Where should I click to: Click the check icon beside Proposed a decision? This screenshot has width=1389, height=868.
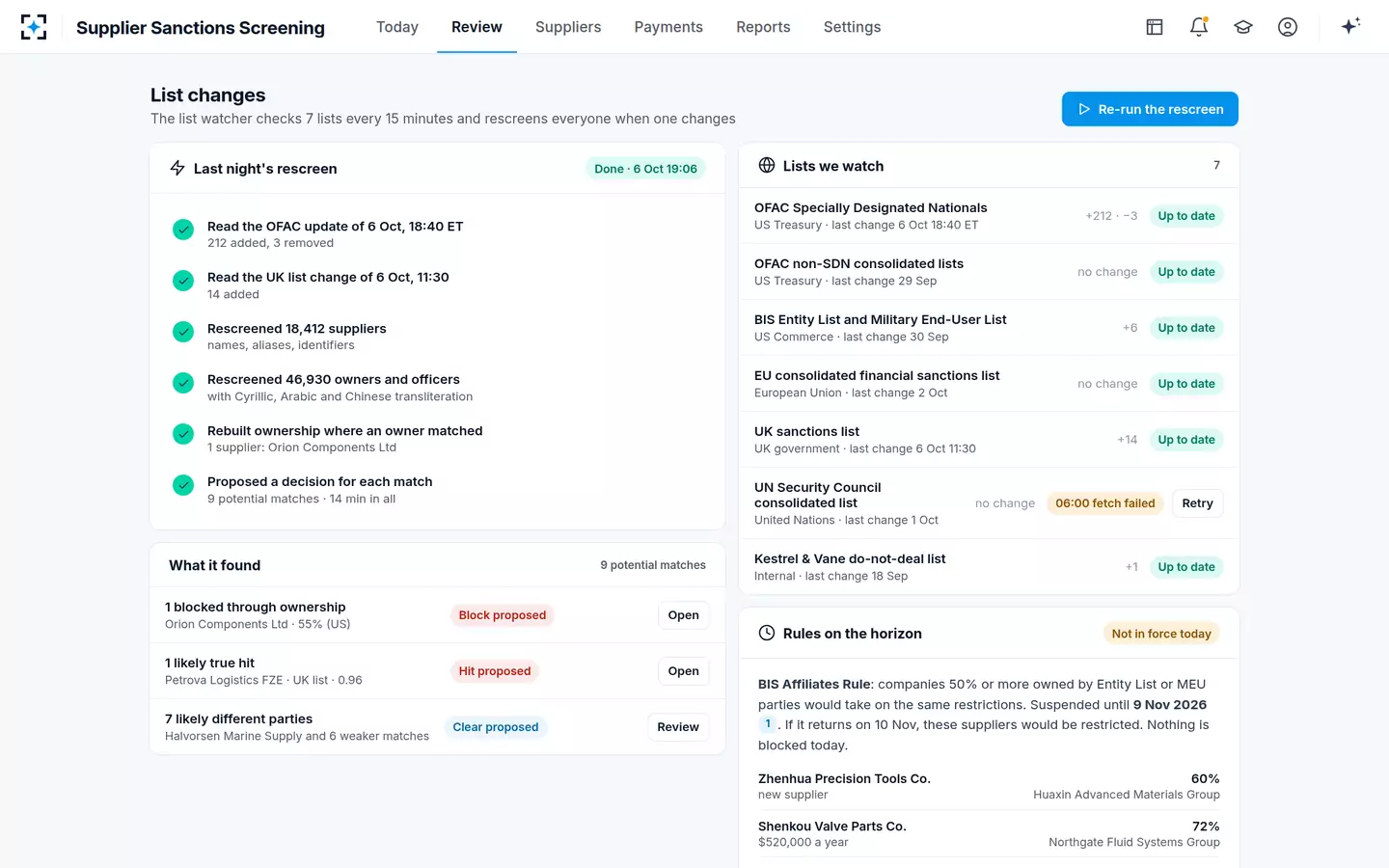coord(183,485)
